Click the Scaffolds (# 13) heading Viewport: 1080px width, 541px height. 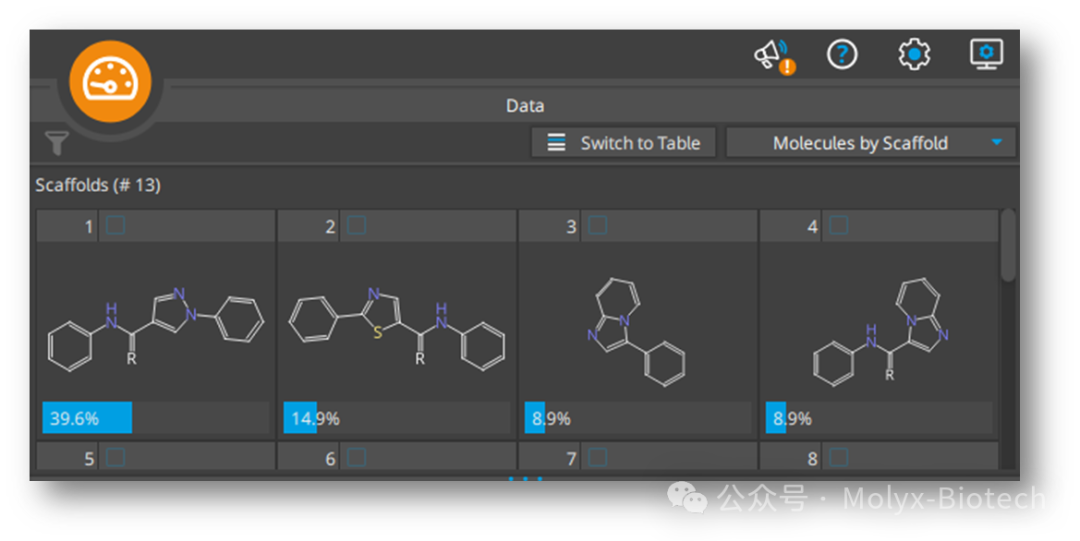click(98, 185)
